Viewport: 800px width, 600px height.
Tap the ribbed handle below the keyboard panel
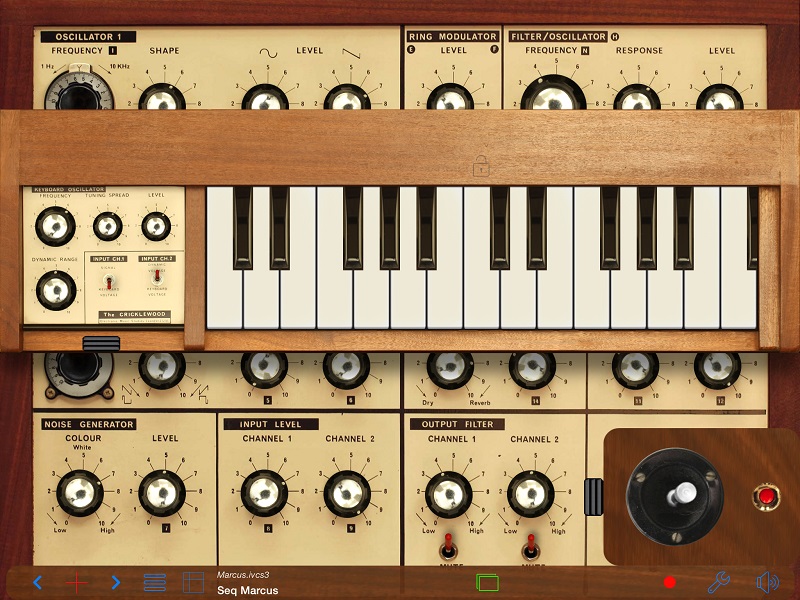click(x=101, y=343)
